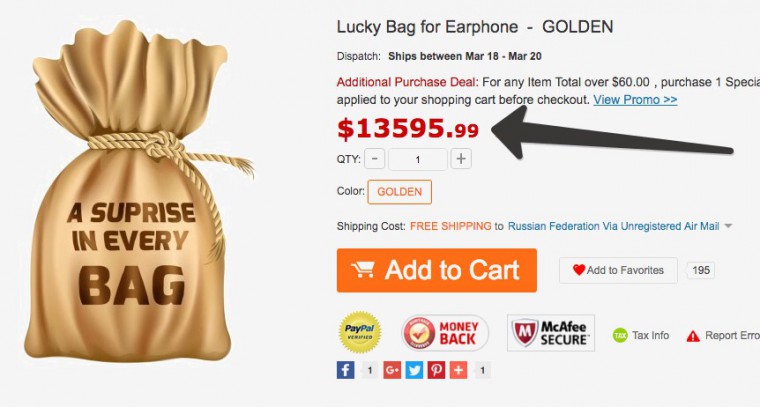The width and height of the screenshot is (760, 407).
Task: Click the PayPal Verified badge
Action: click(x=360, y=332)
